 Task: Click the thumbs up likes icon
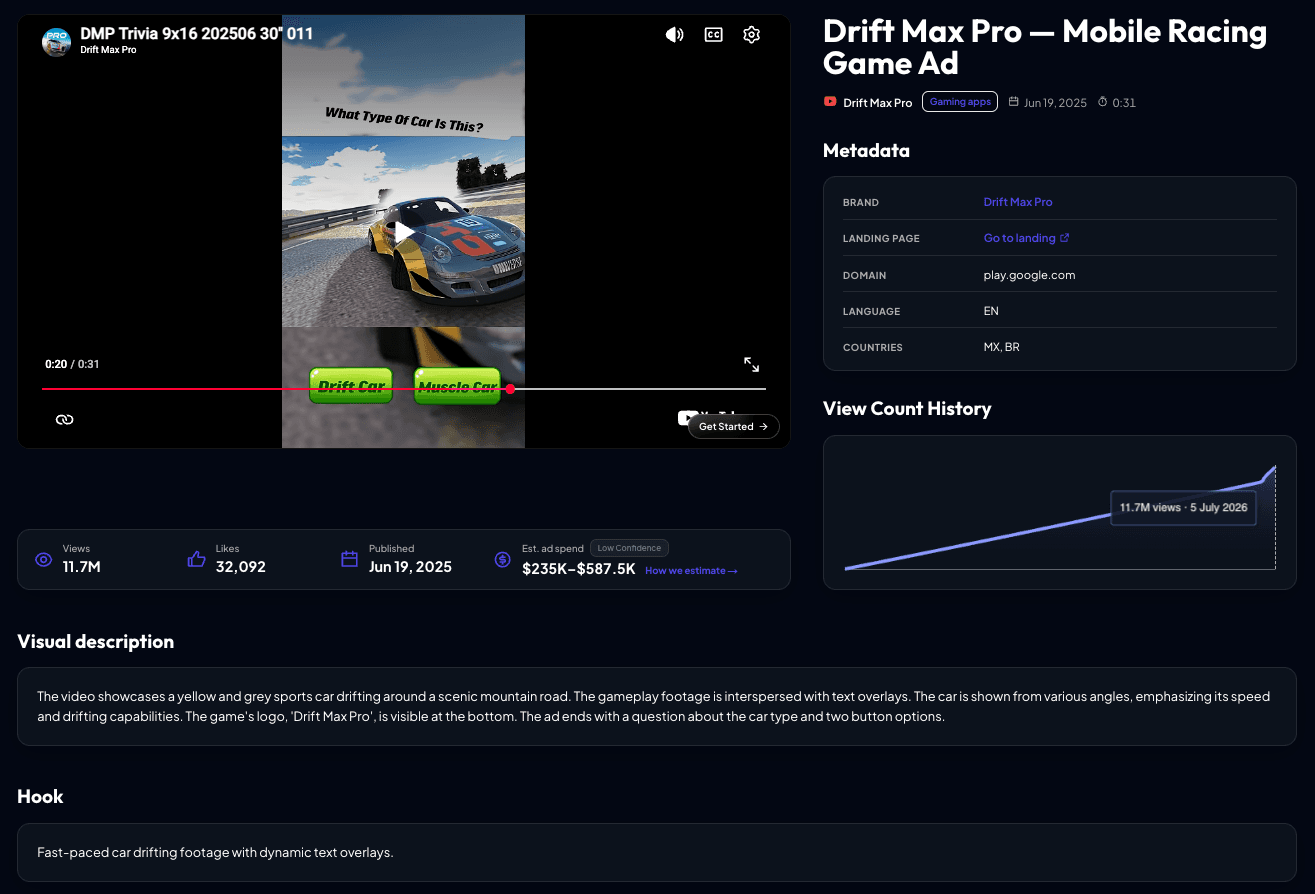[x=197, y=560]
